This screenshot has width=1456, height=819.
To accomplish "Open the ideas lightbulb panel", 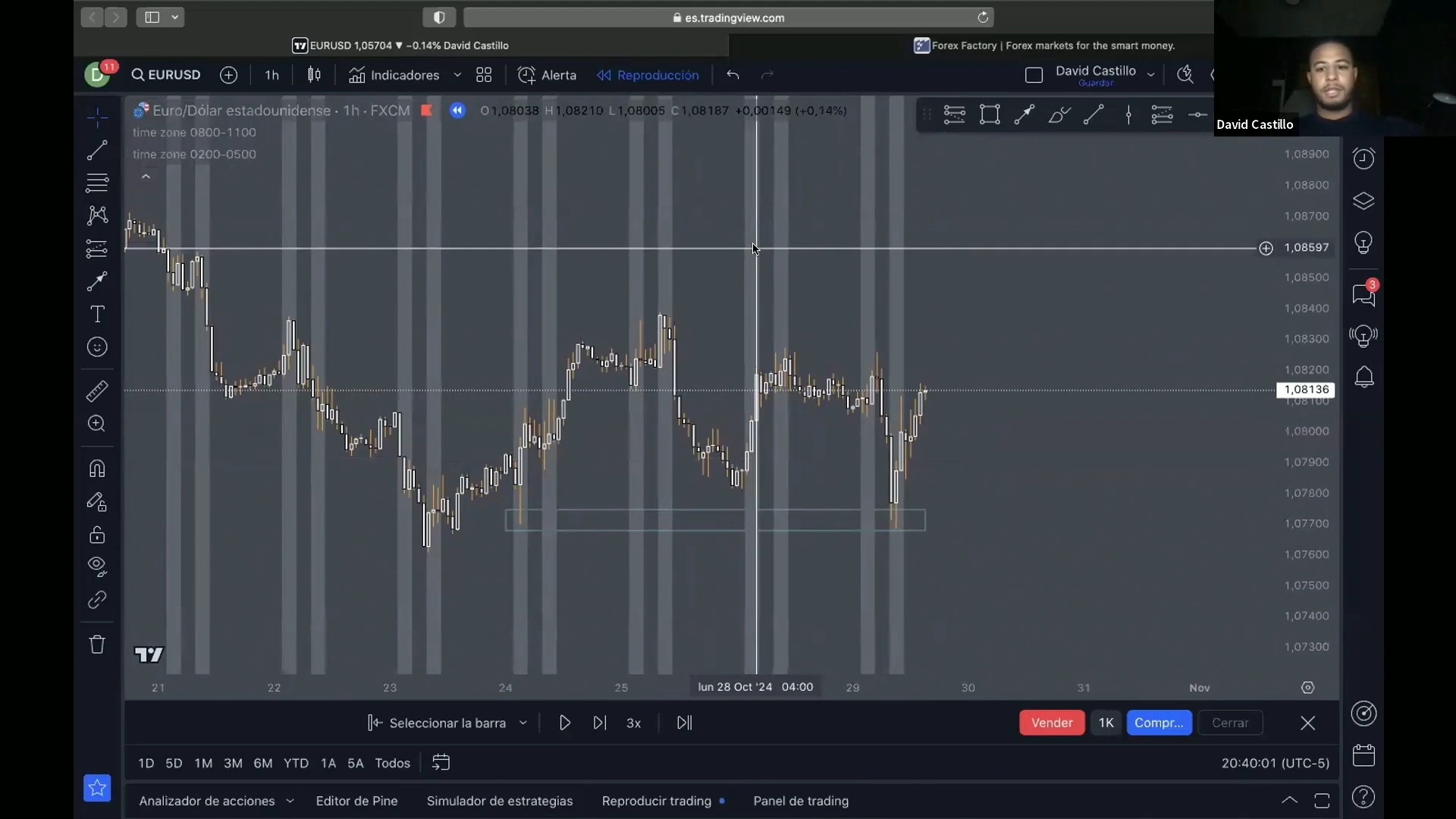I will click(1363, 243).
